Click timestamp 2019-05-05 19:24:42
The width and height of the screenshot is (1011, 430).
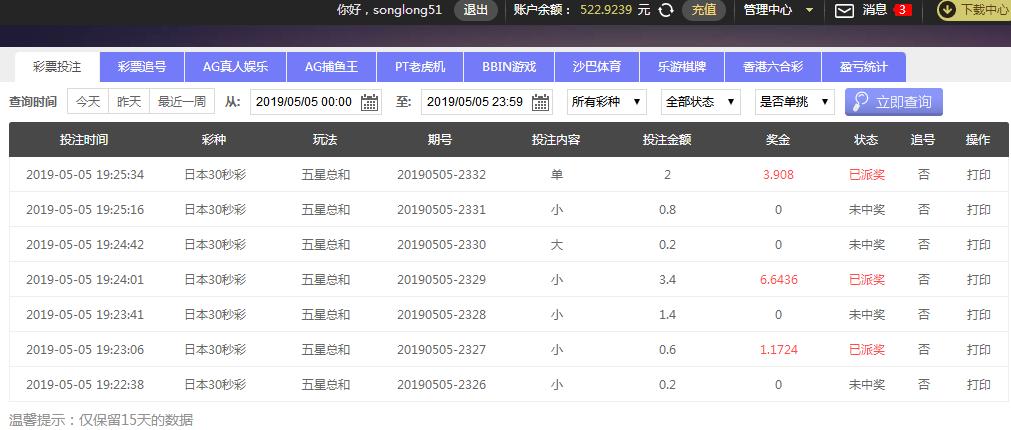tap(84, 244)
